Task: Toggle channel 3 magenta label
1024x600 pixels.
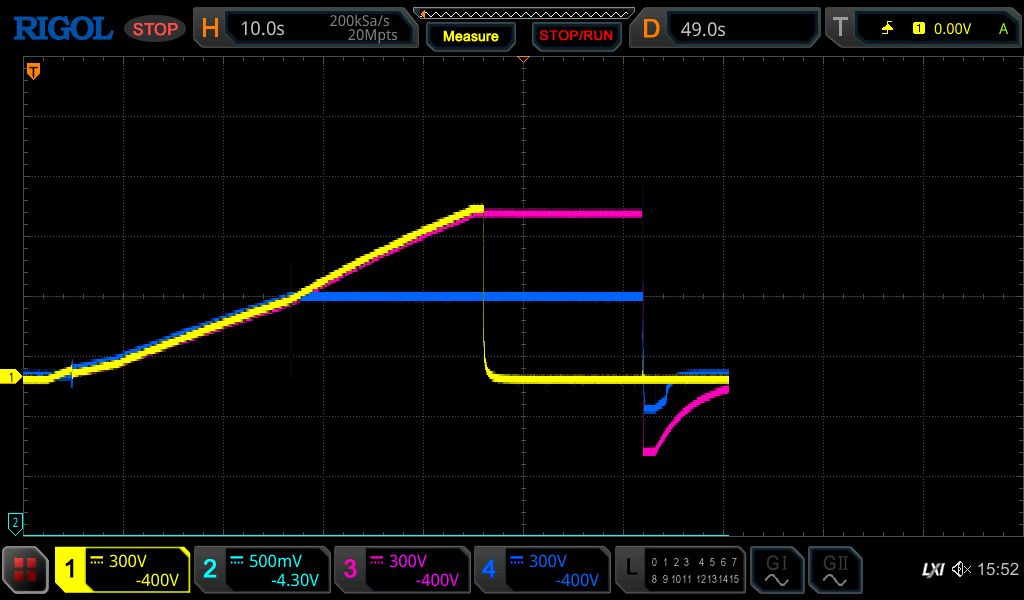Action: (x=402, y=570)
